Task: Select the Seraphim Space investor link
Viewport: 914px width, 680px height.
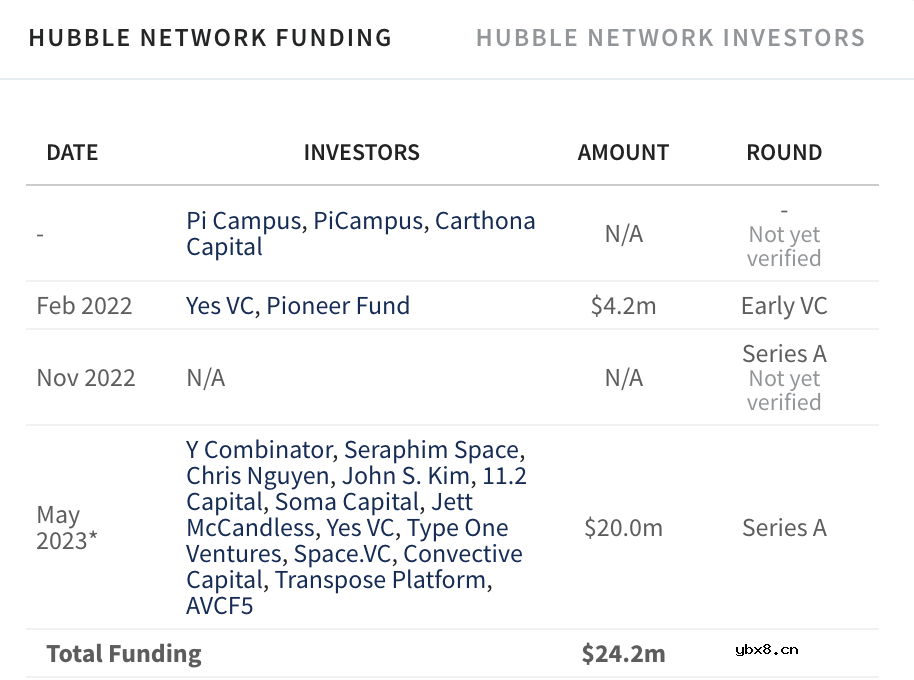Action: click(432, 450)
